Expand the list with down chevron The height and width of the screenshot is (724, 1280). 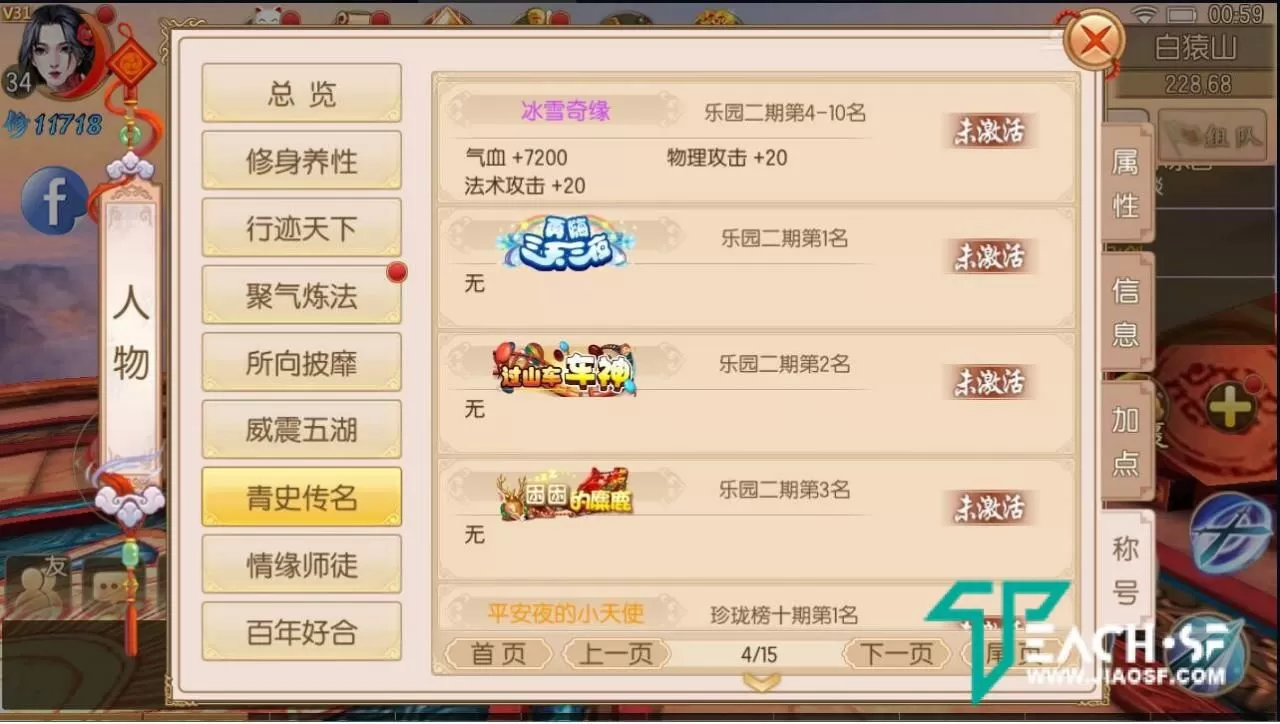[761, 682]
